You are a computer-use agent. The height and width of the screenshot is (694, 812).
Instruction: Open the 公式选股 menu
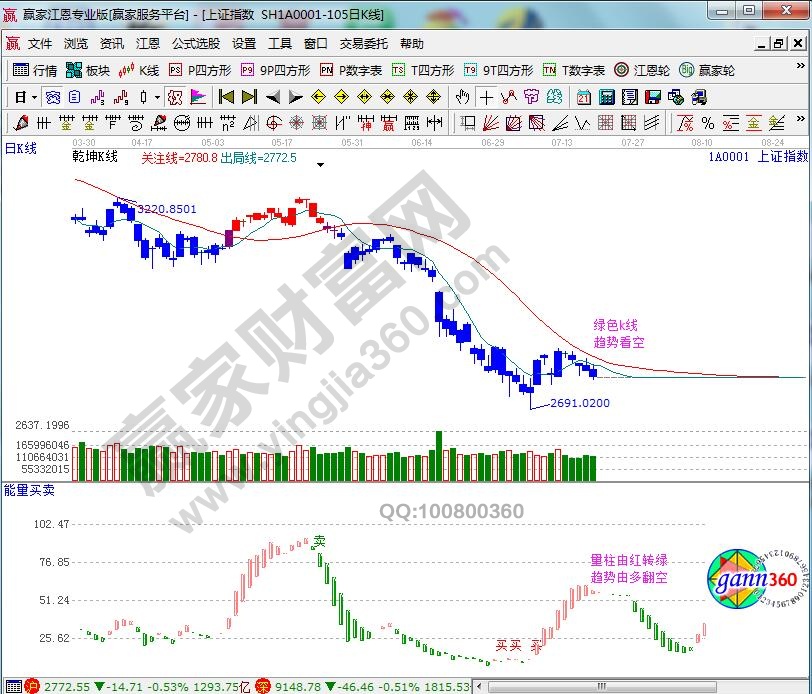point(195,44)
